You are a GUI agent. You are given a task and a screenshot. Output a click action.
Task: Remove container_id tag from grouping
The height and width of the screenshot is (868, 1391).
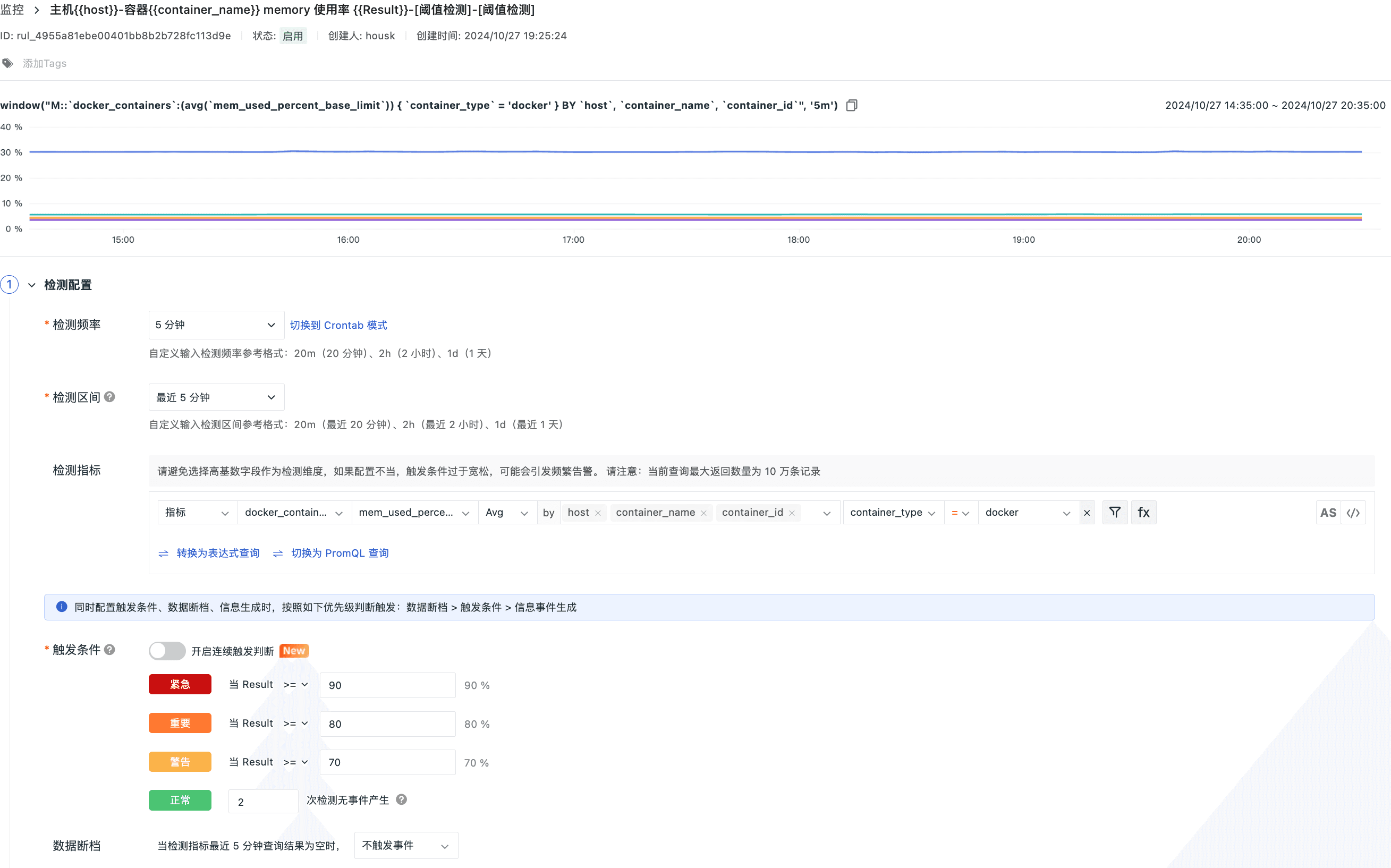click(x=792, y=513)
